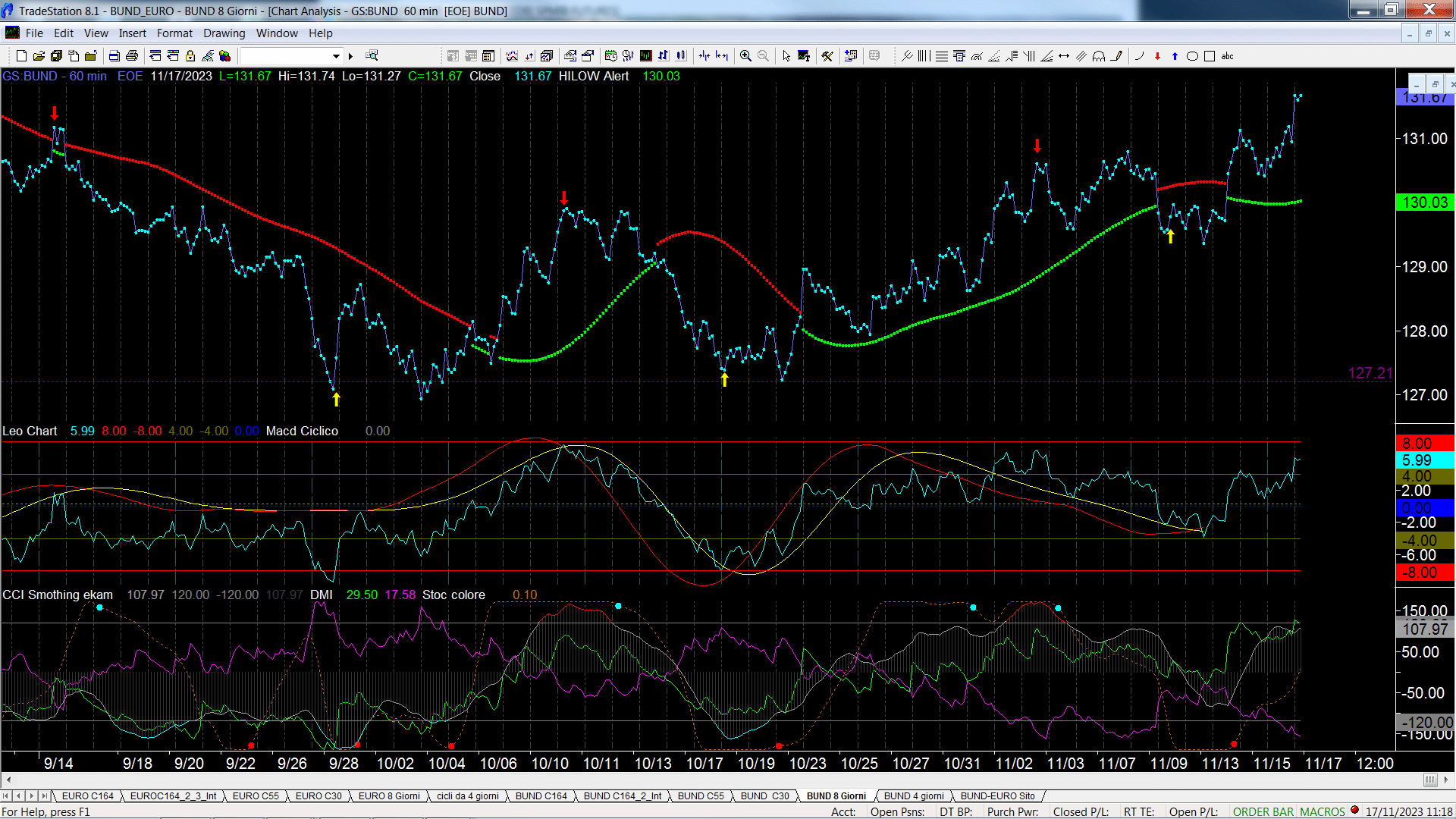Switch to EURO C30 tab

[x=318, y=796]
